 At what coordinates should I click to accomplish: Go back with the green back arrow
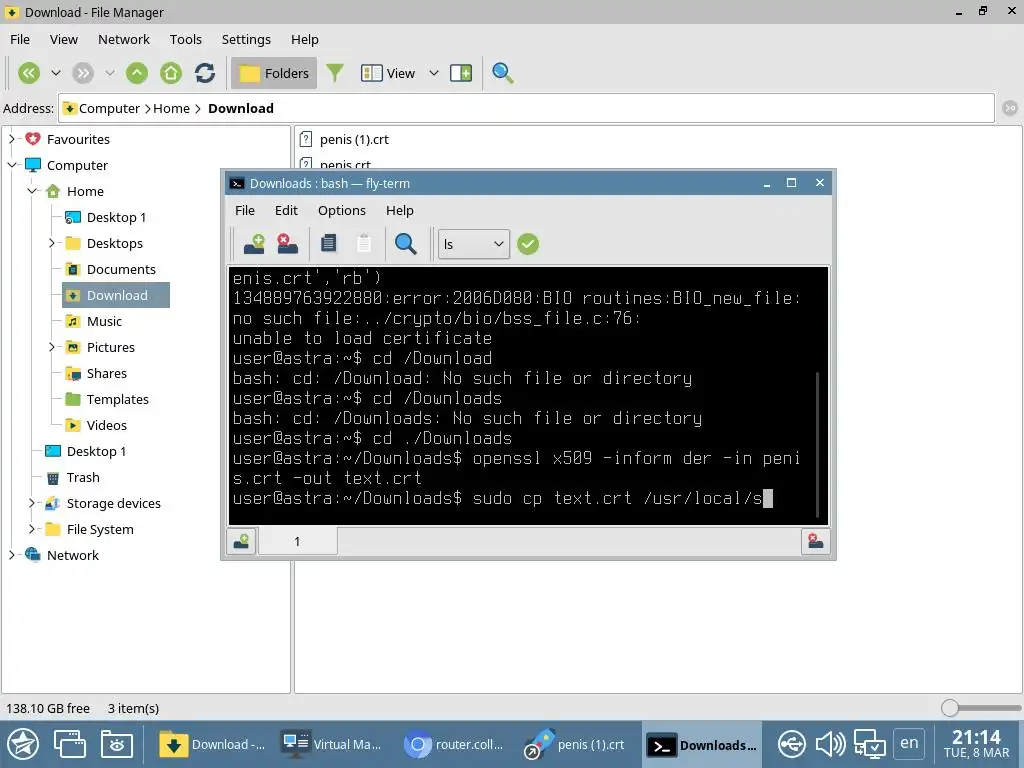pos(29,73)
